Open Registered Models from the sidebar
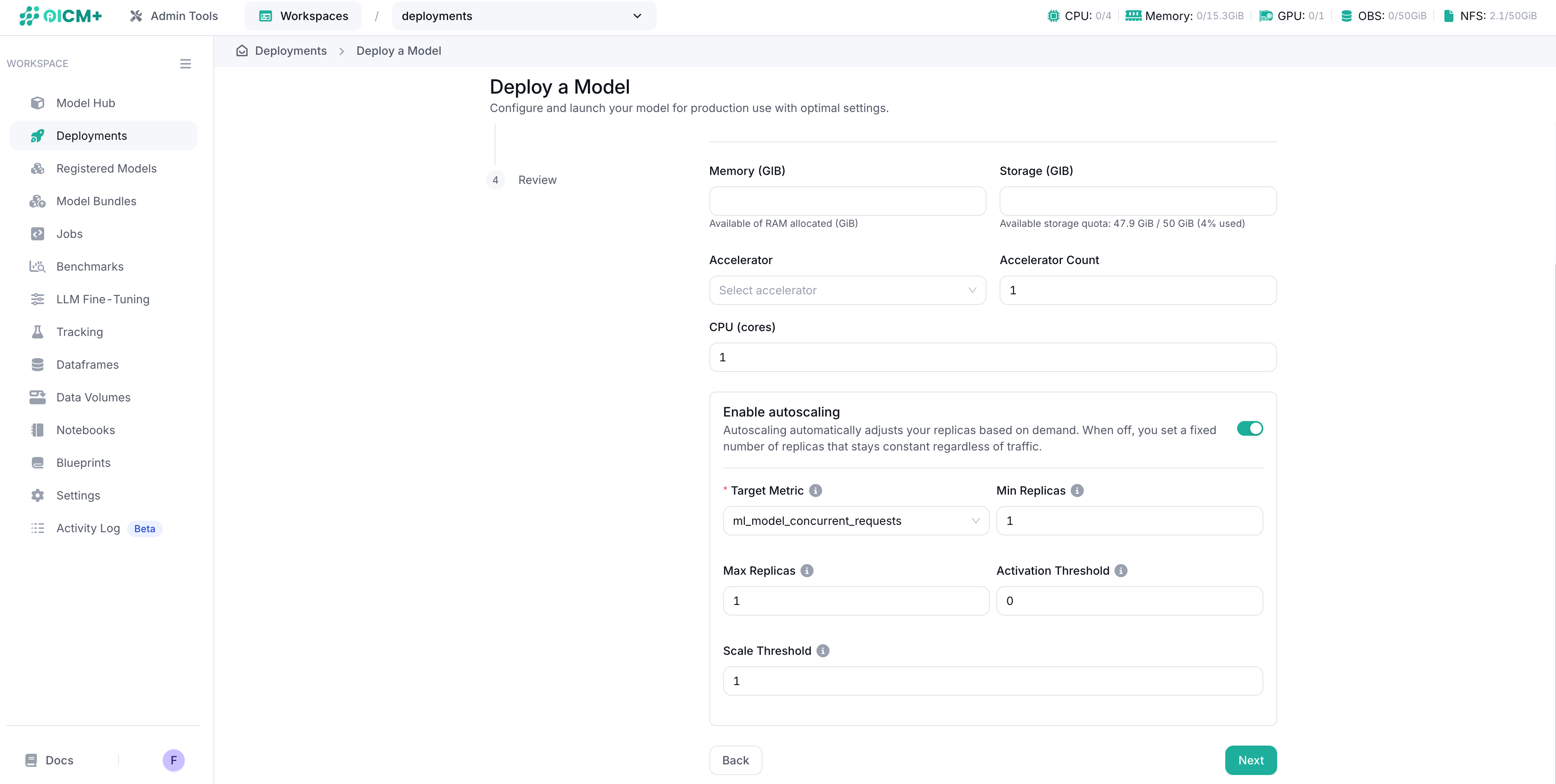This screenshot has width=1556, height=784. coord(106,168)
